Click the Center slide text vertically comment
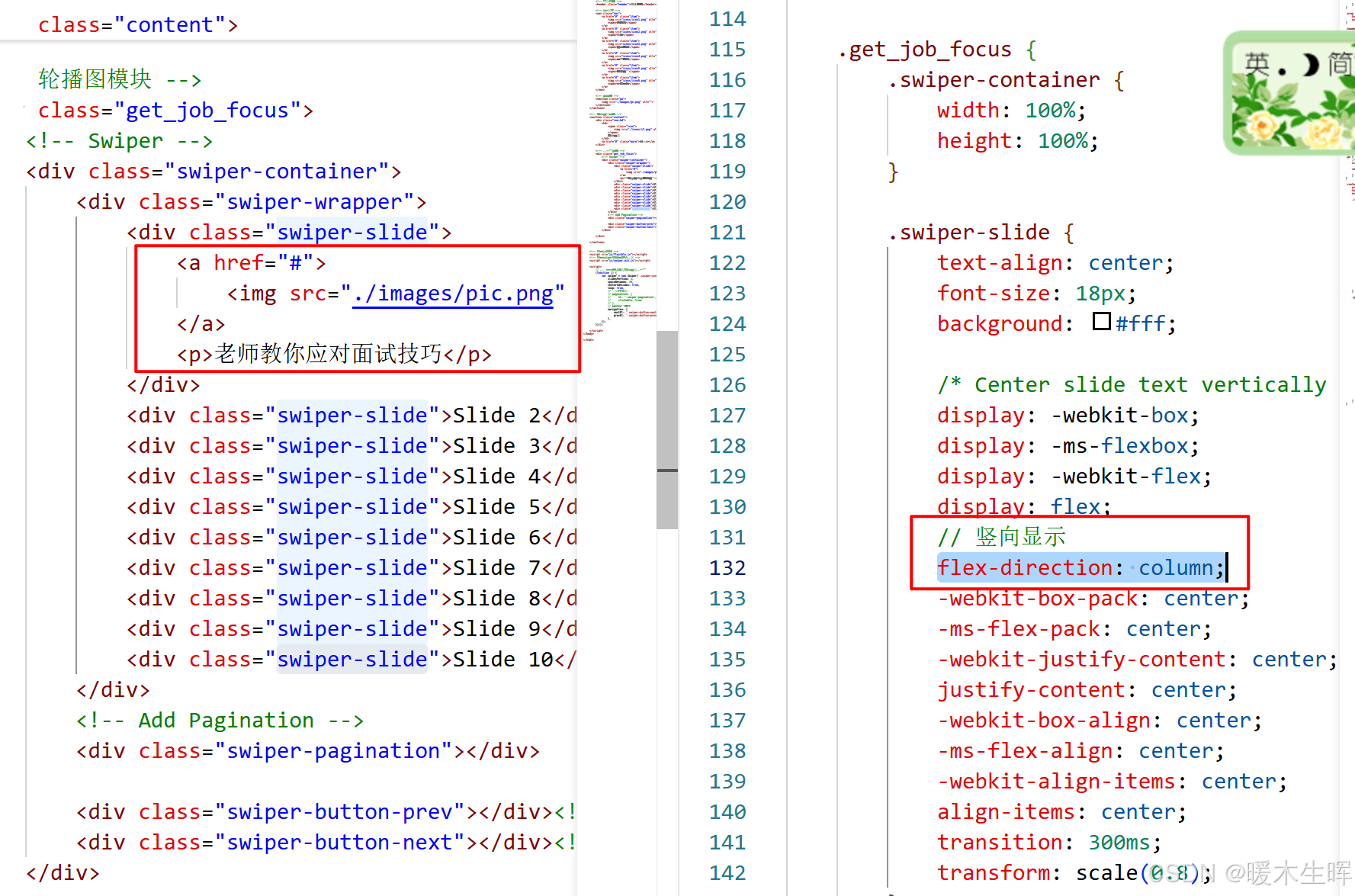The image size is (1355, 896). coord(1132,385)
